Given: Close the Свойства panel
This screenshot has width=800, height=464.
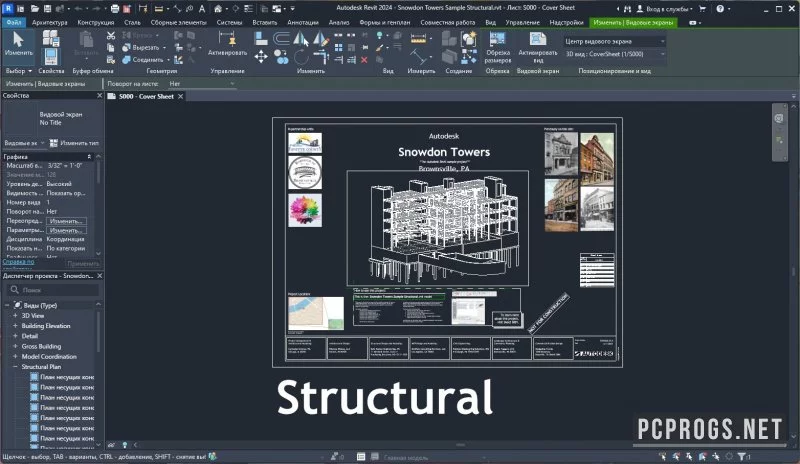Looking at the screenshot, I should tap(99, 95).
